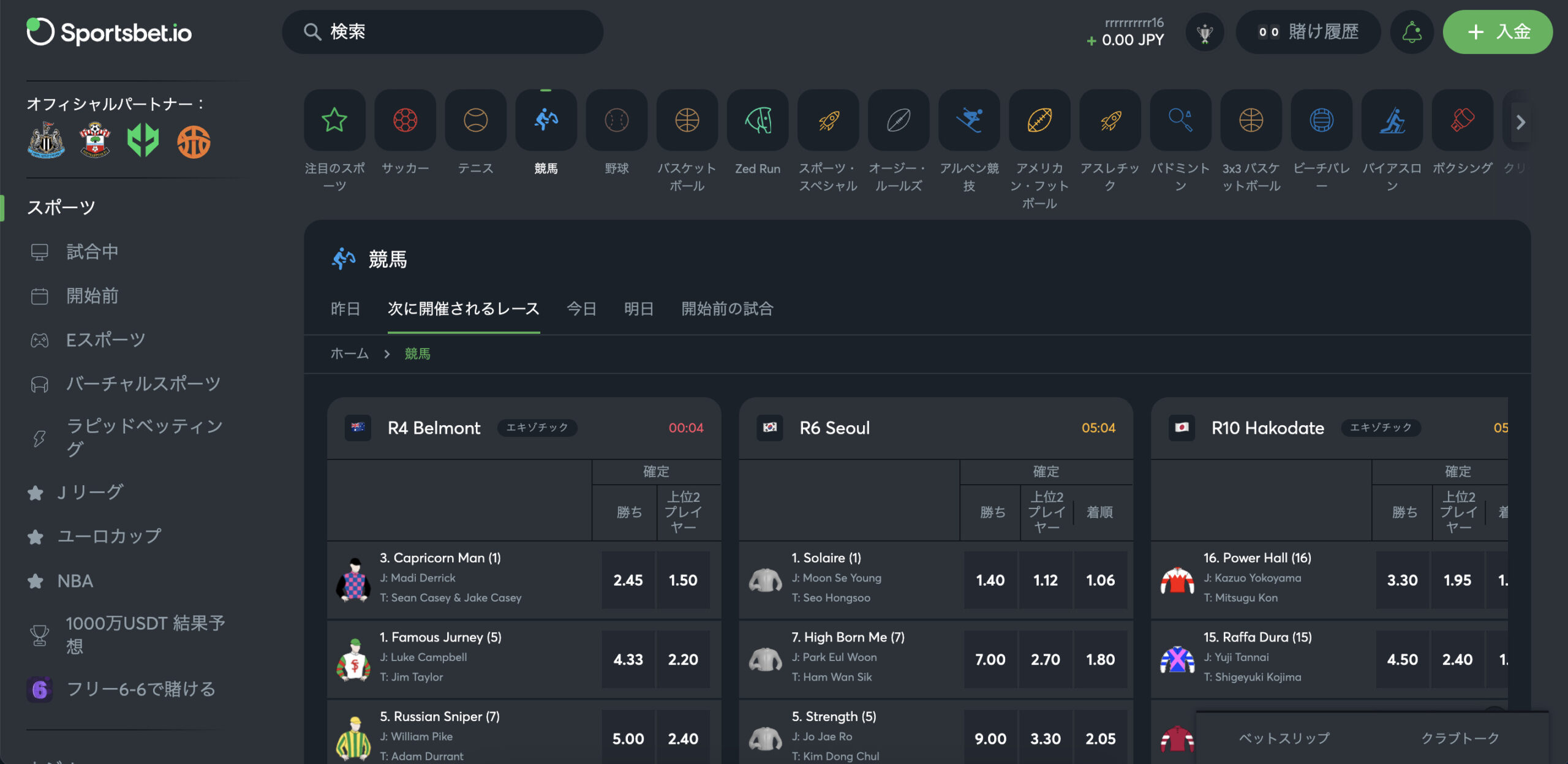Switch to the 次に開催されるレース tab
The width and height of the screenshot is (1568, 764).
point(464,309)
